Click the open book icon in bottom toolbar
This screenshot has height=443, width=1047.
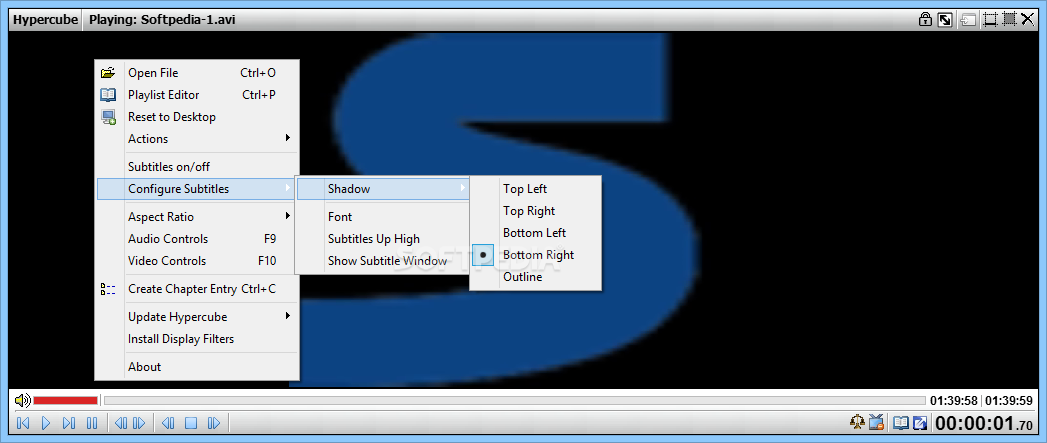point(901,422)
